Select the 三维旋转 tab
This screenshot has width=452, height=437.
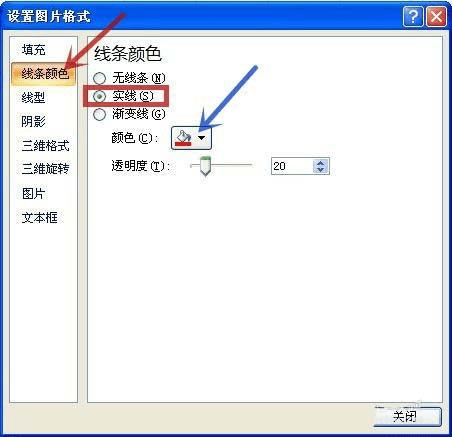(x=43, y=169)
